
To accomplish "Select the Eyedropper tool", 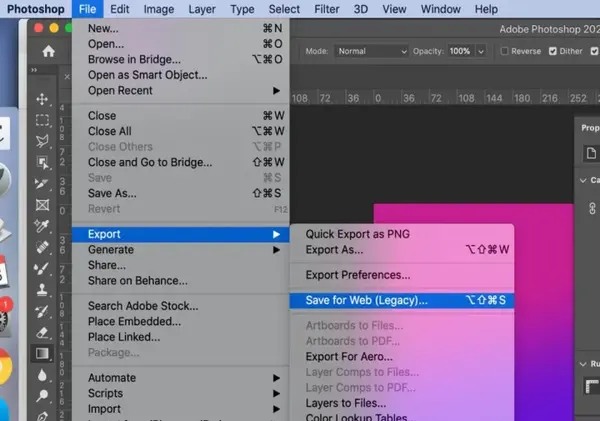I will coord(42,226).
